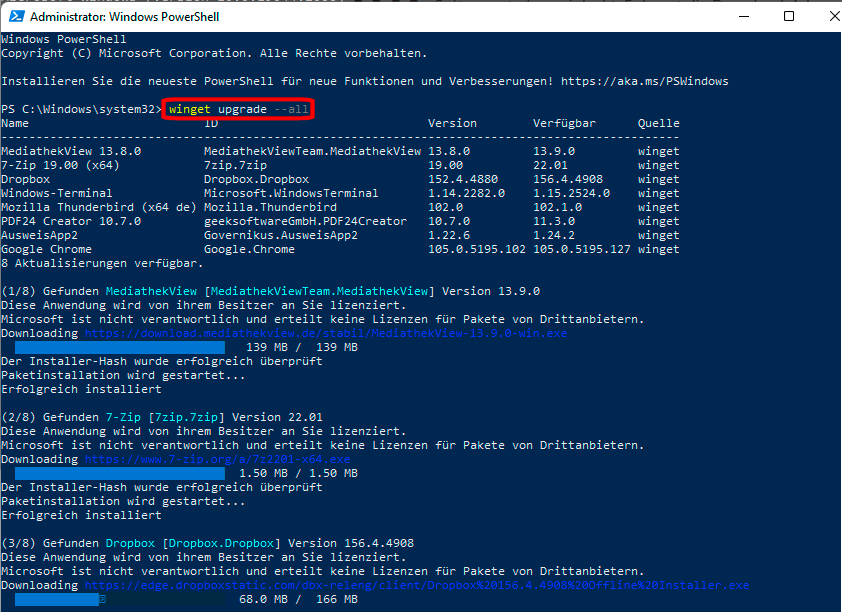This screenshot has height=612, width=842.
Task: Select the 'AusweisApp2' name entry
Action: pos(39,235)
